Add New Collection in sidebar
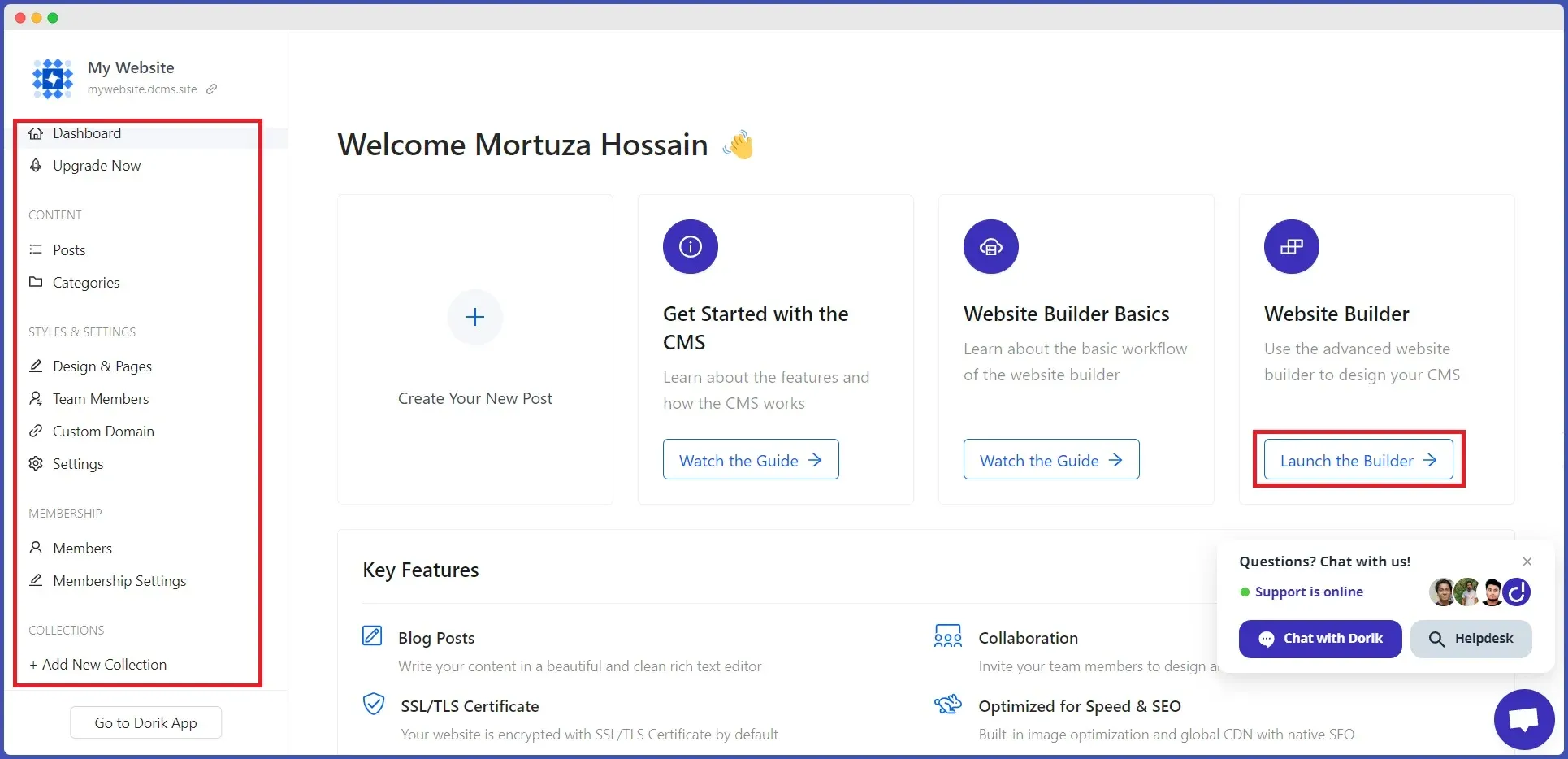Viewport: 1568px width, 759px height. point(98,665)
